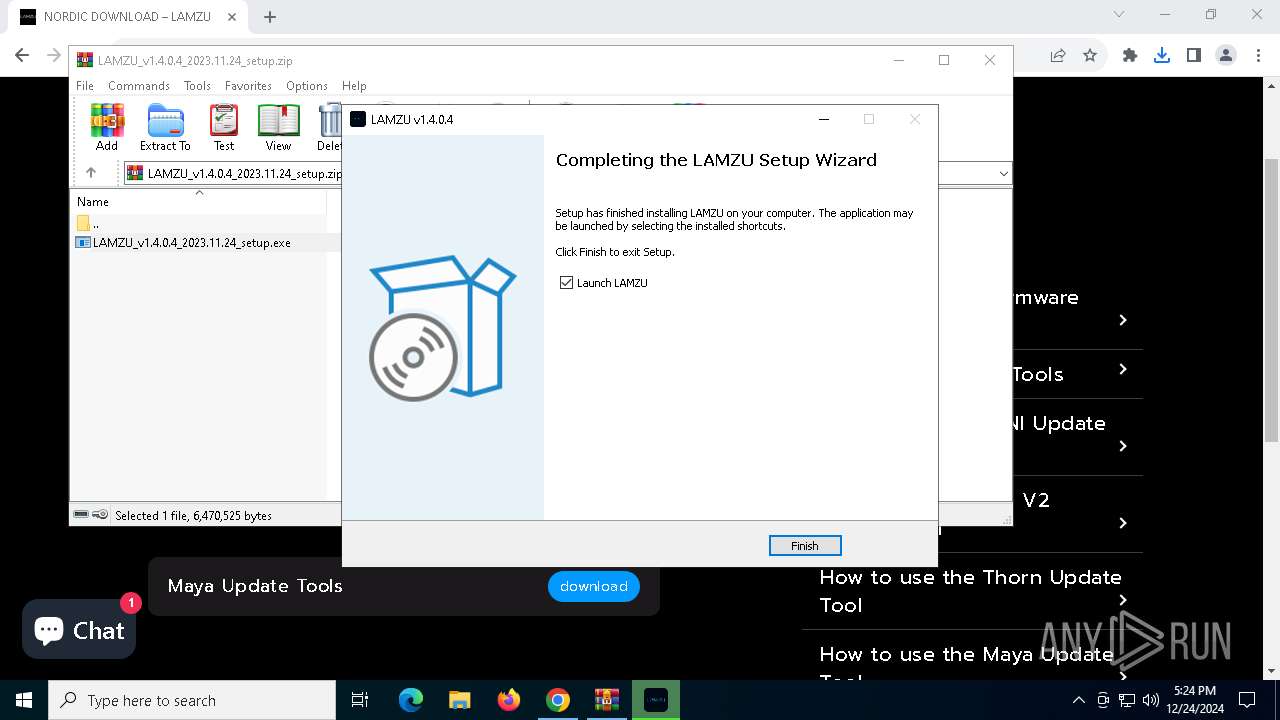Viewport: 1280px width, 720px height.
Task: Launch Microsoft Edge from taskbar
Action: (411, 700)
